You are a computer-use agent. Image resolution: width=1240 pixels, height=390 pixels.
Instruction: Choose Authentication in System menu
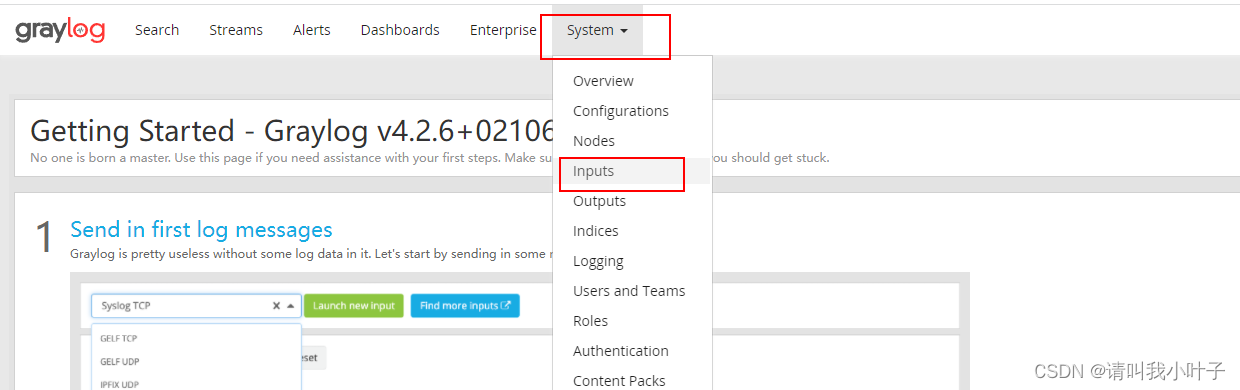[x=621, y=351]
